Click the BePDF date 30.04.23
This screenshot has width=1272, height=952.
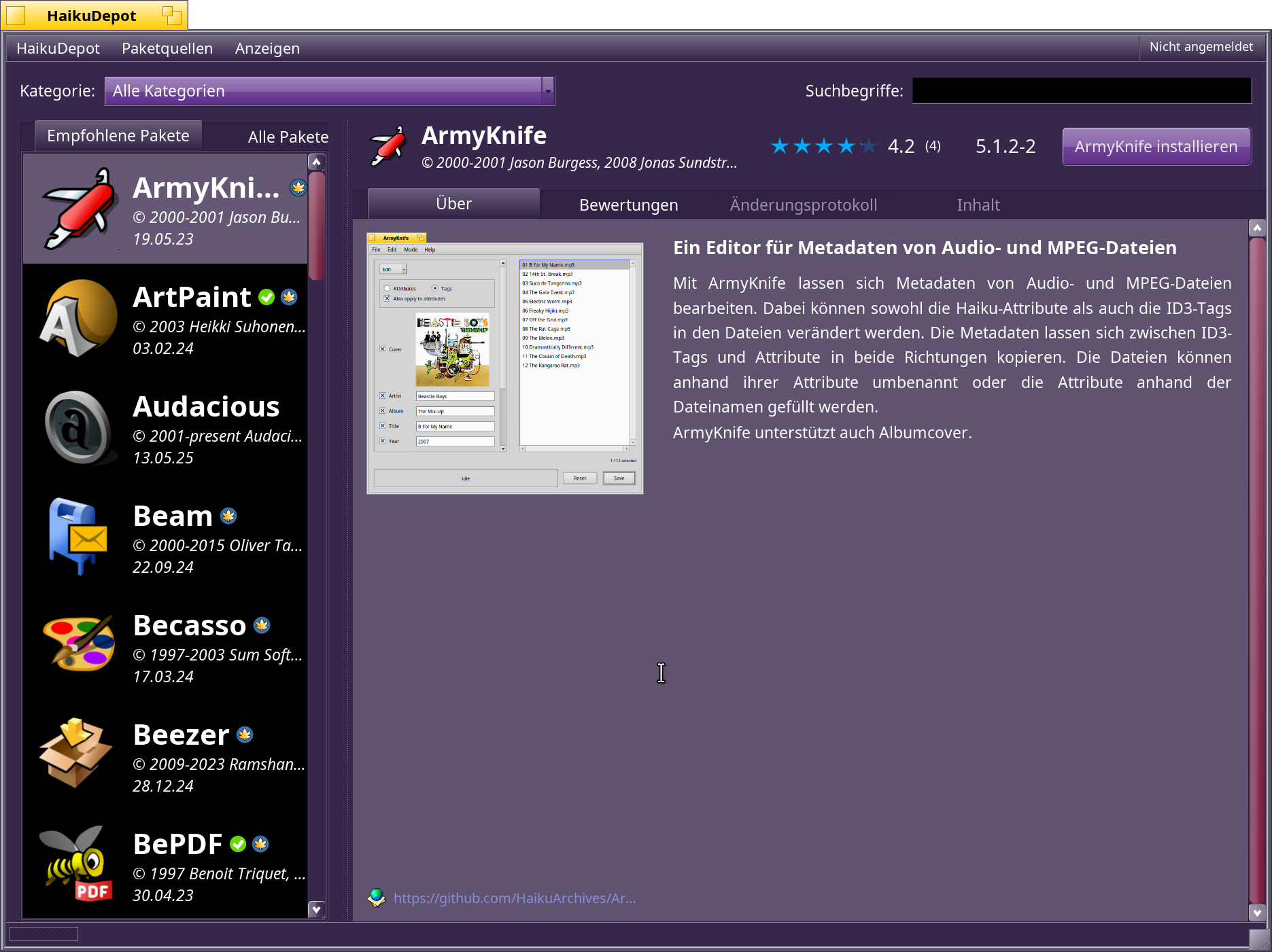(163, 896)
